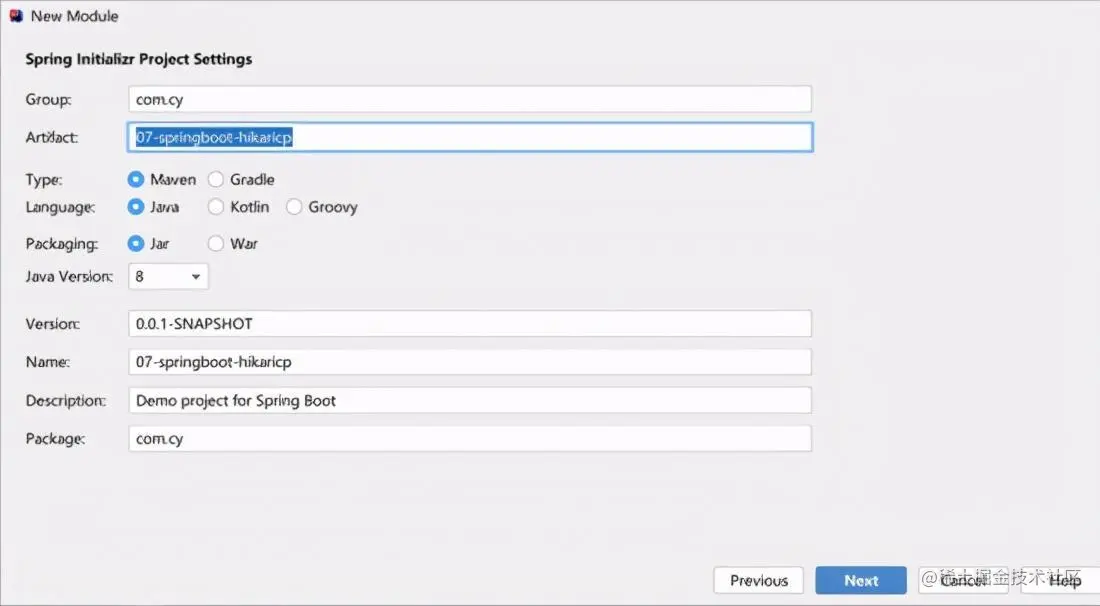The width and height of the screenshot is (1100, 606).
Task: Click the Artifact field containing 07-springboot-hikaricp
Action: (x=470, y=136)
